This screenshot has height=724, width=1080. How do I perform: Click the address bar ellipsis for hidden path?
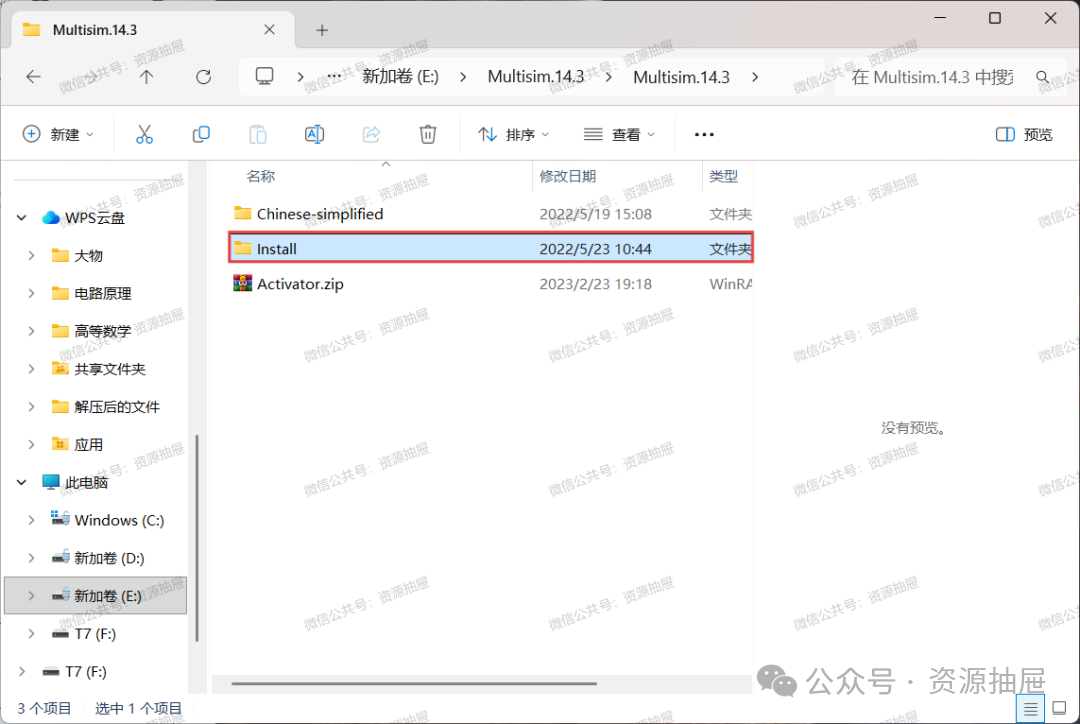coord(334,76)
